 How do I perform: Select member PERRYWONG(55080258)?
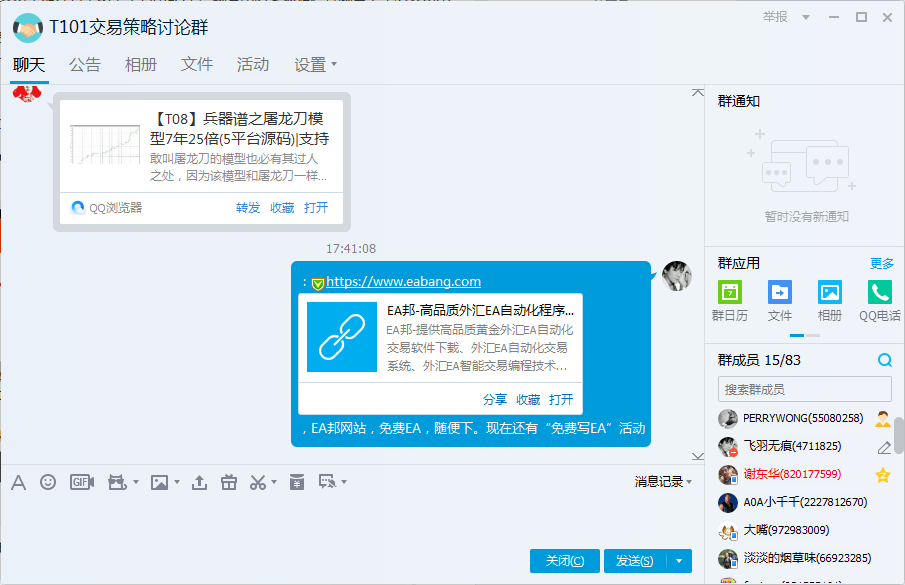pos(805,418)
